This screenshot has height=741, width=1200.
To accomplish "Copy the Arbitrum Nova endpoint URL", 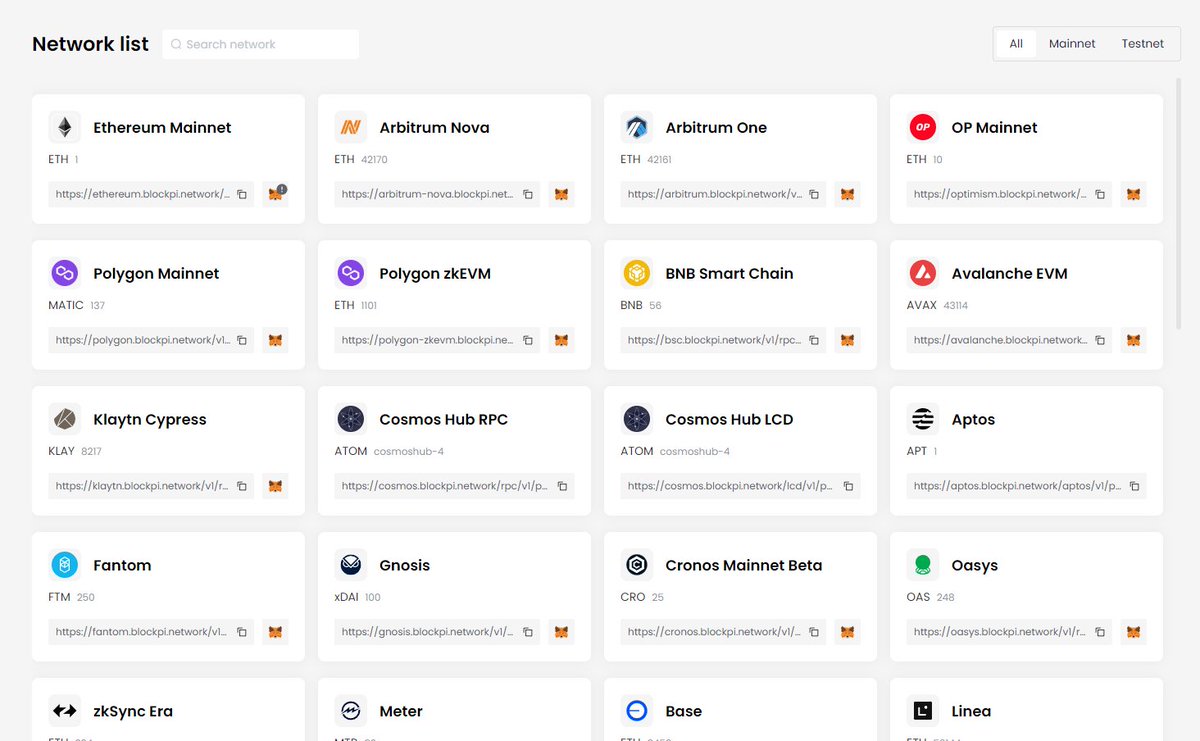I will tap(528, 194).
